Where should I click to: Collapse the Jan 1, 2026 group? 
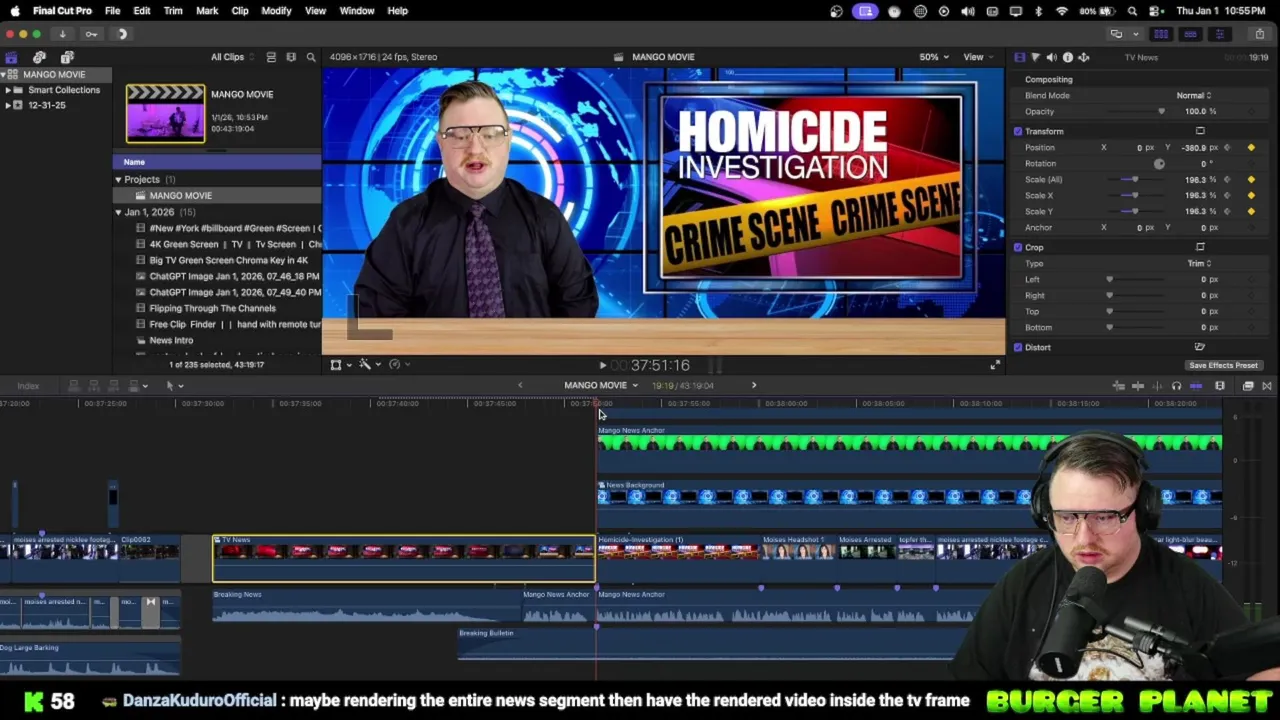click(x=118, y=212)
